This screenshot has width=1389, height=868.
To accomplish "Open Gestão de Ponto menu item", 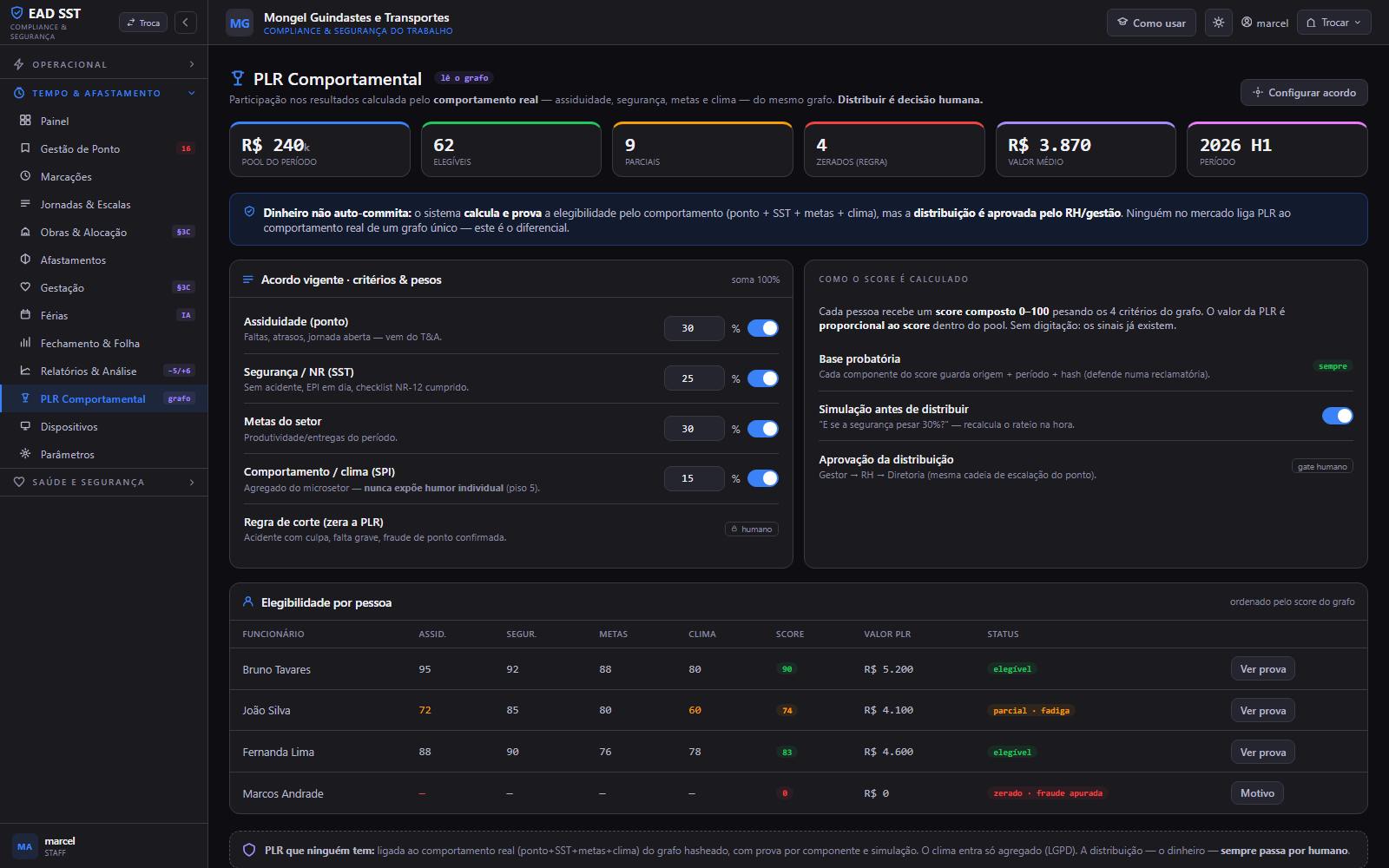I will click(x=104, y=148).
